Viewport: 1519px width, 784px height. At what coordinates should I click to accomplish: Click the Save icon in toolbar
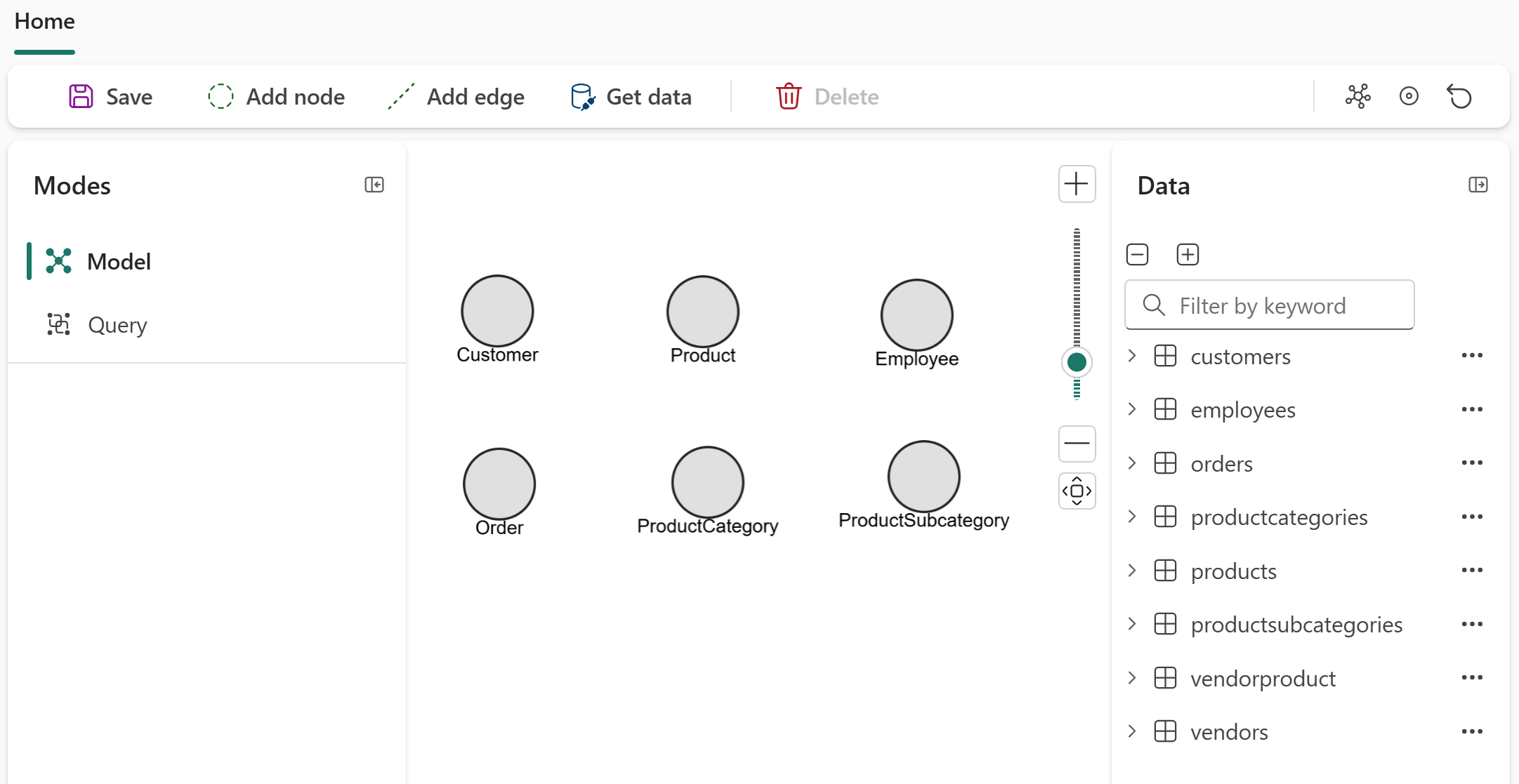81,96
